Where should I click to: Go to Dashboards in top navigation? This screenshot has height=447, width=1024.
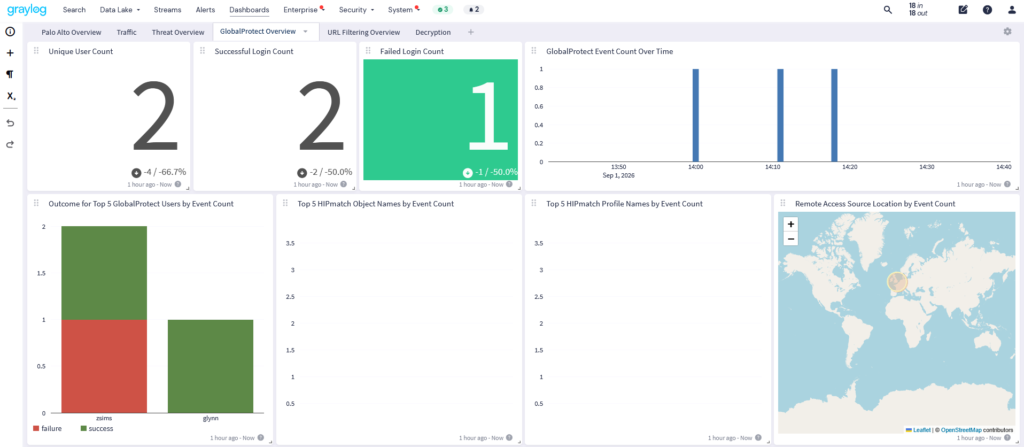249,10
